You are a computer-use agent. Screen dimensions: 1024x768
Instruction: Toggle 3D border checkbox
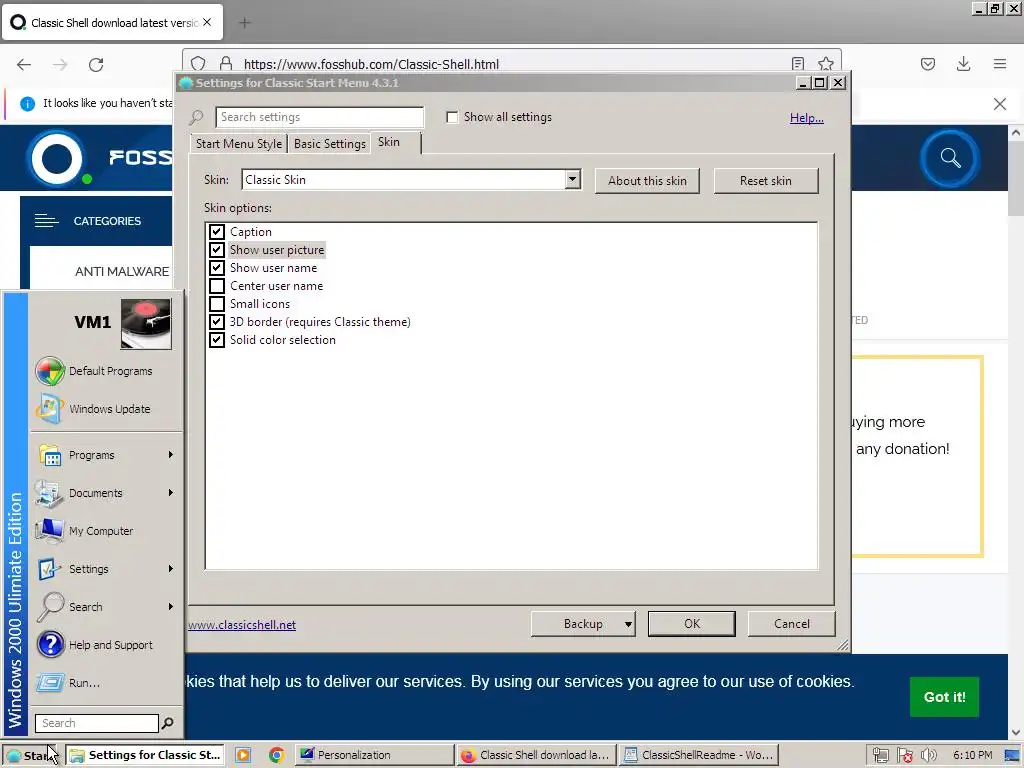coord(217,322)
